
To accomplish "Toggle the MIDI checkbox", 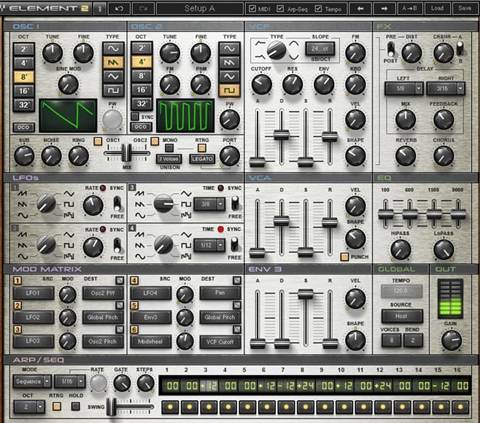I will [253, 8].
